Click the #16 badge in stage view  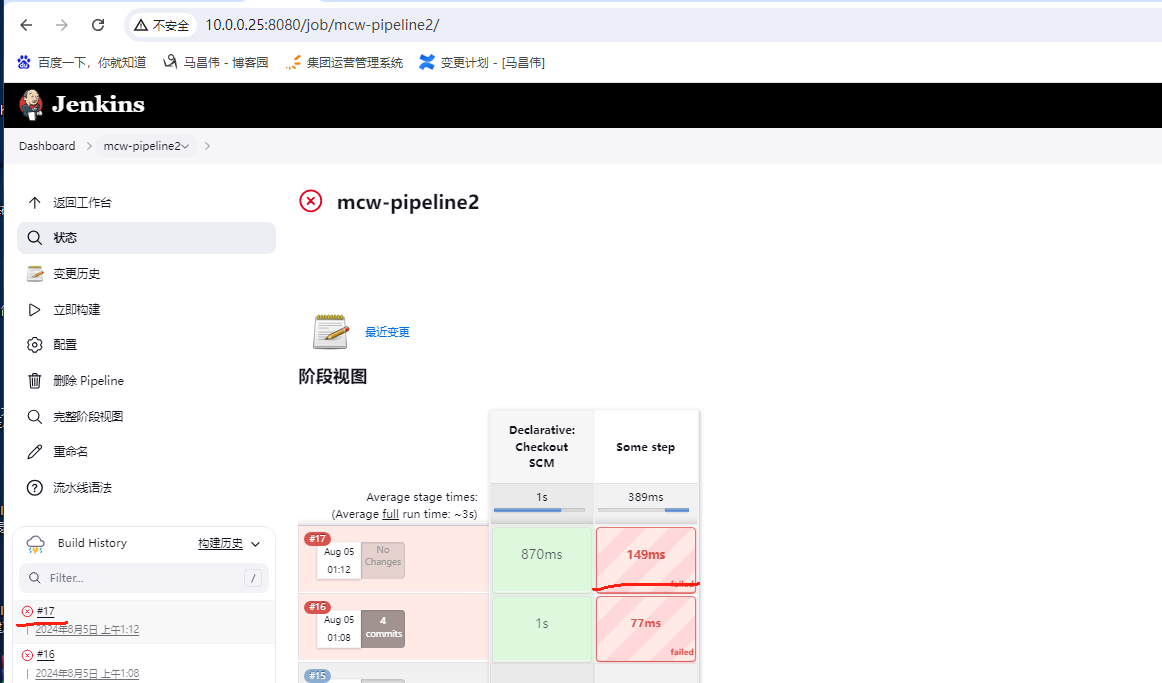(317, 607)
